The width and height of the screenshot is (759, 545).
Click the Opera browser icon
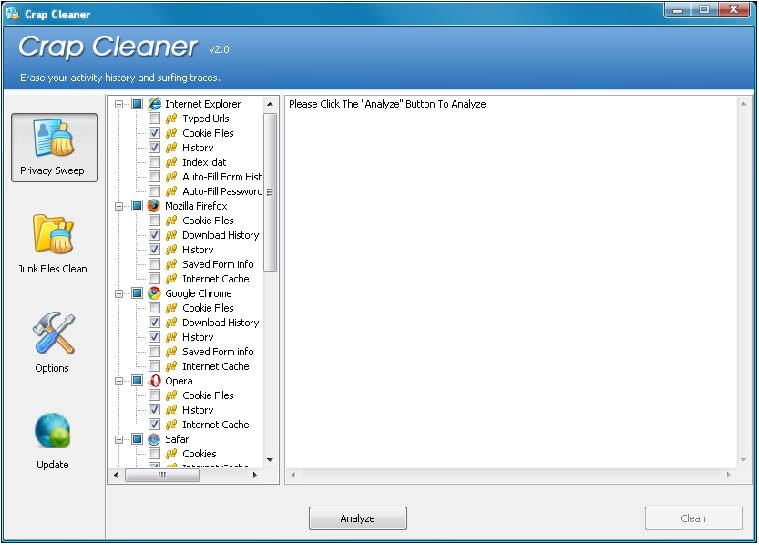(154, 380)
